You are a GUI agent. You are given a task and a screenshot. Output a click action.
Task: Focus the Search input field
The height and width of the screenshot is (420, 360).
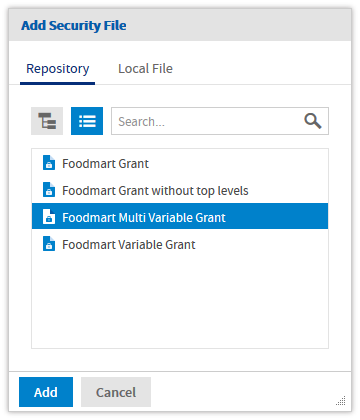click(x=220, y=121)
